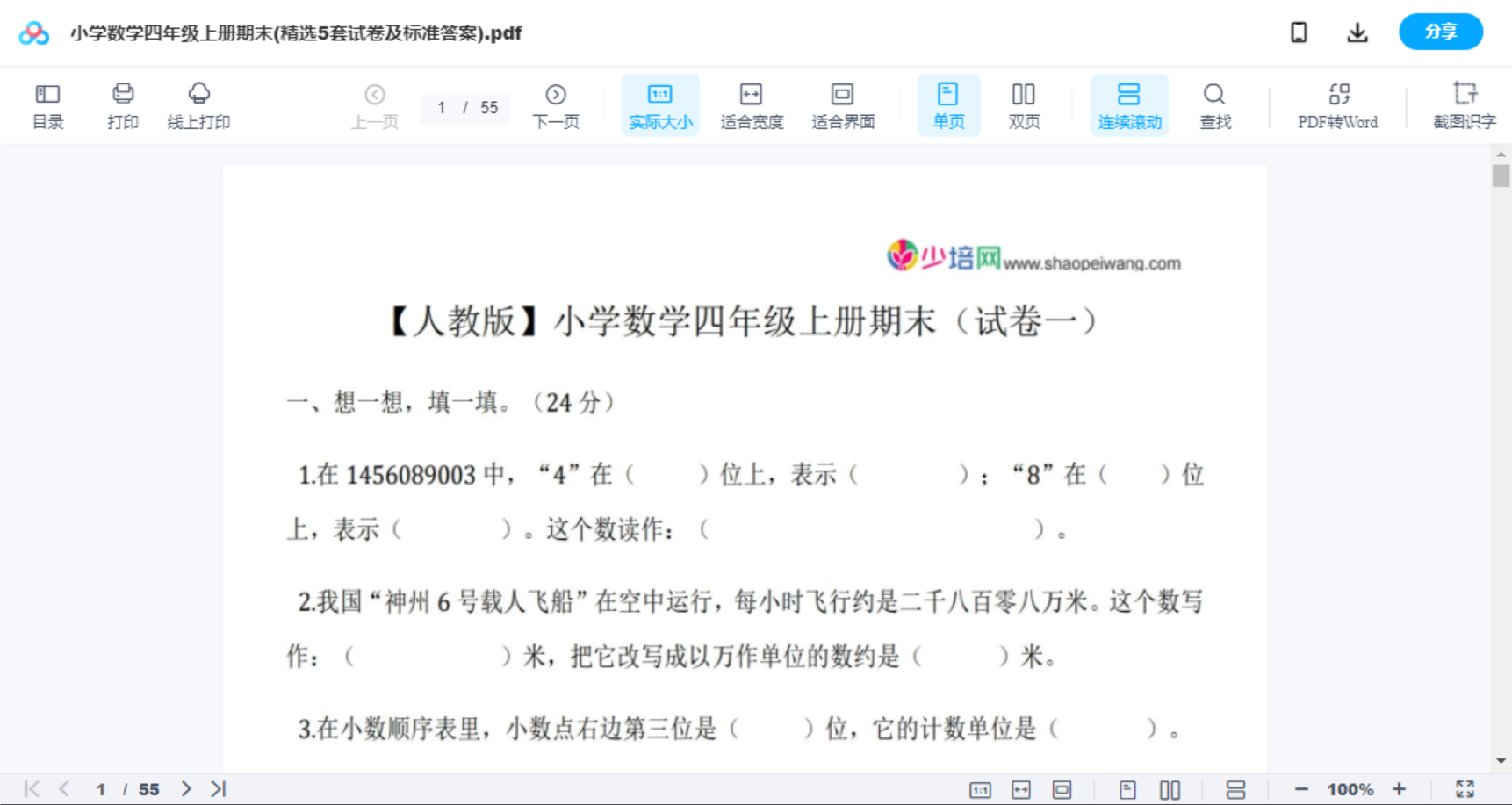The height and width of the screenshot is (805, 1512).
Task: Enter fullscreen mode from the bottom bar
Action: [1465, 788]
